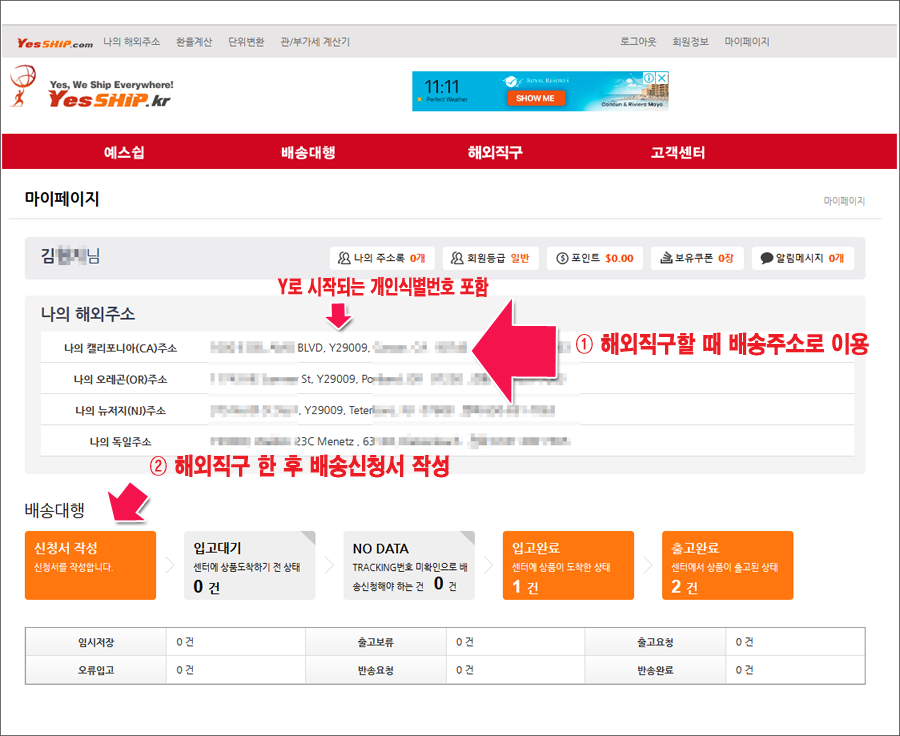900x736 pixels.
Task: Click 출고보류 table cell
Action: pos(376,642)
